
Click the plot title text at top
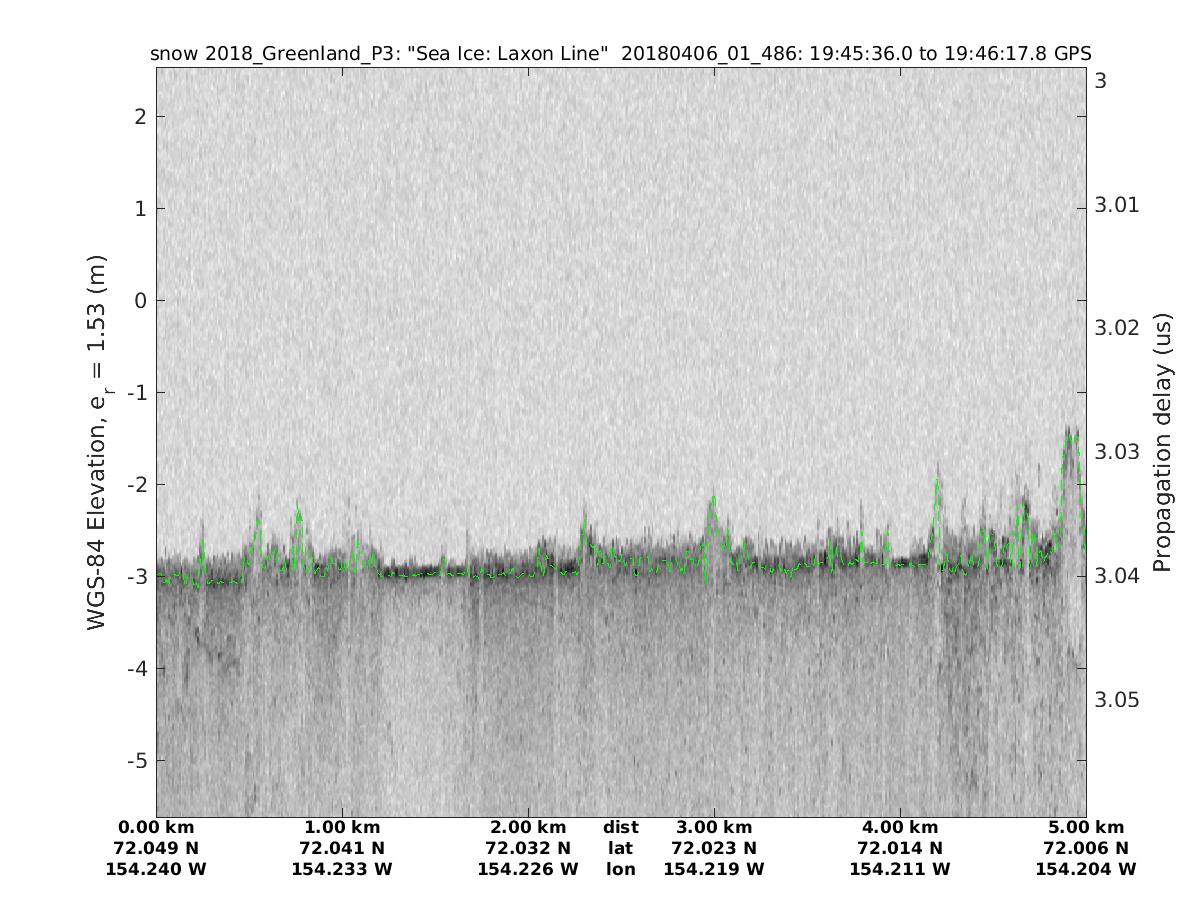point(620,53)
